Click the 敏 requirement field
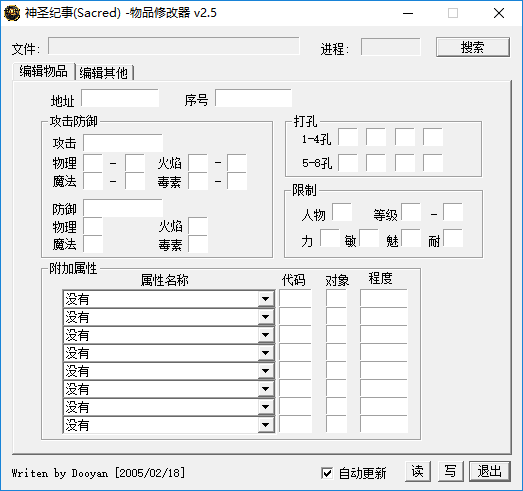 (369, 238)
